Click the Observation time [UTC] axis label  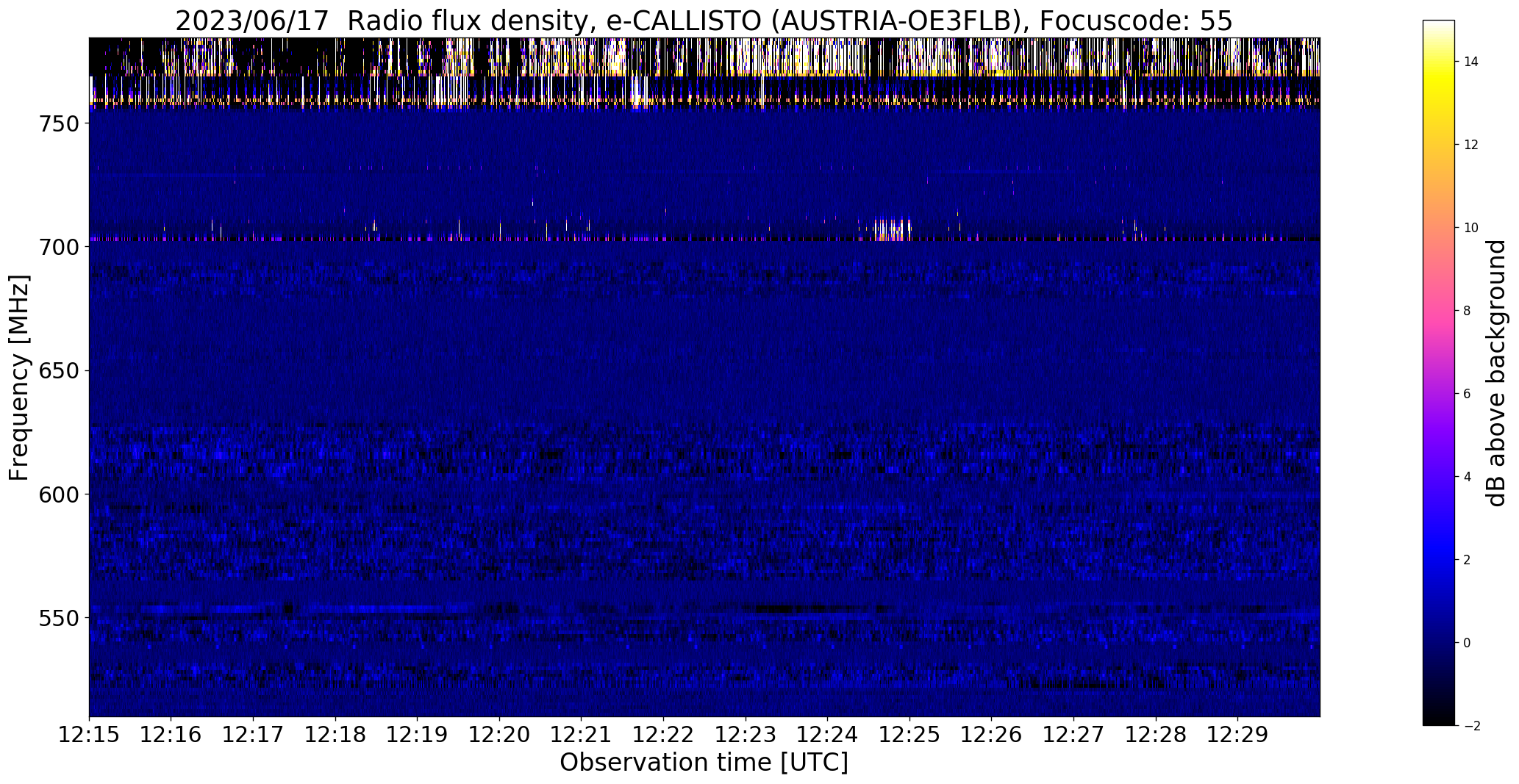tap(704, 762)
